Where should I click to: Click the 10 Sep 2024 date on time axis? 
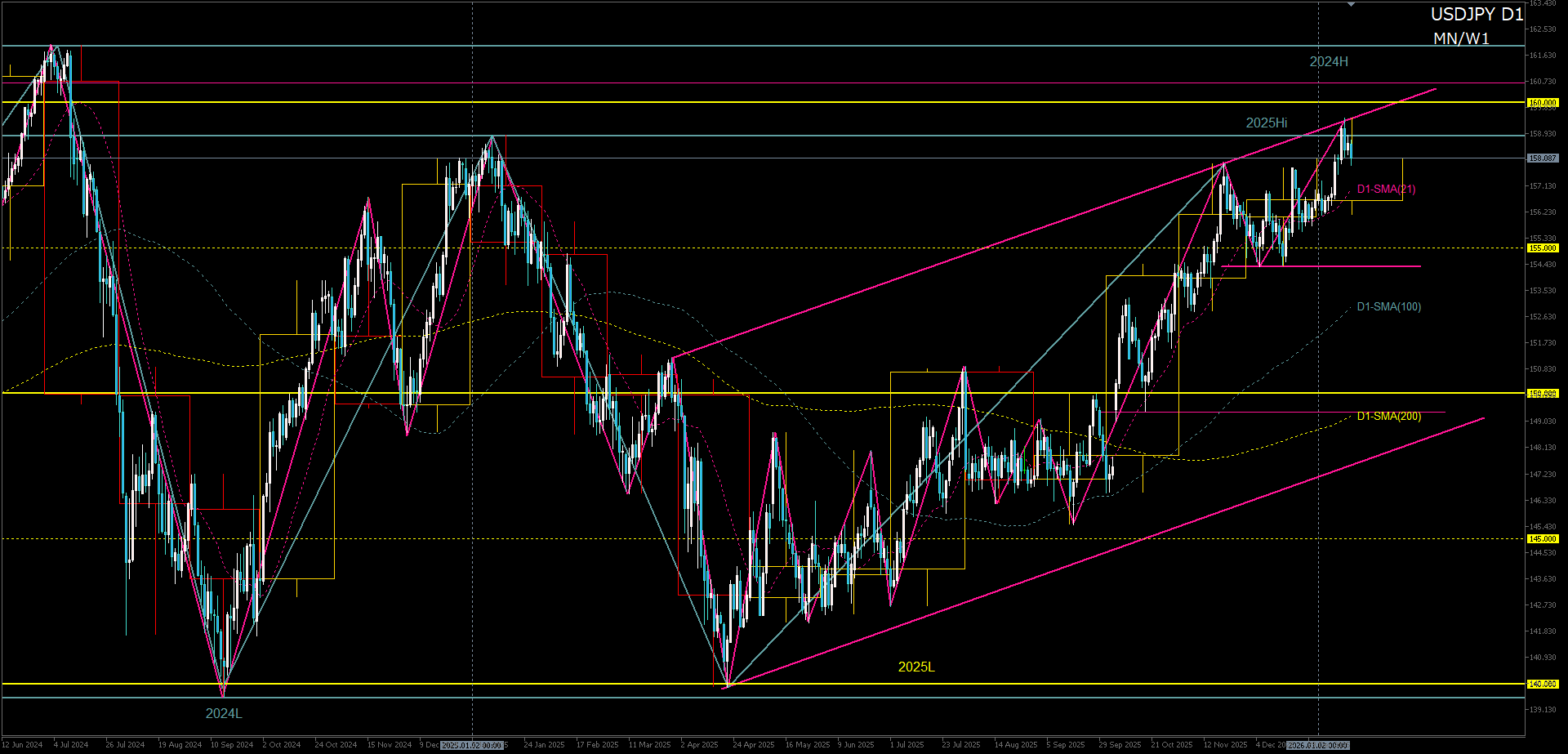pos(232,745)
